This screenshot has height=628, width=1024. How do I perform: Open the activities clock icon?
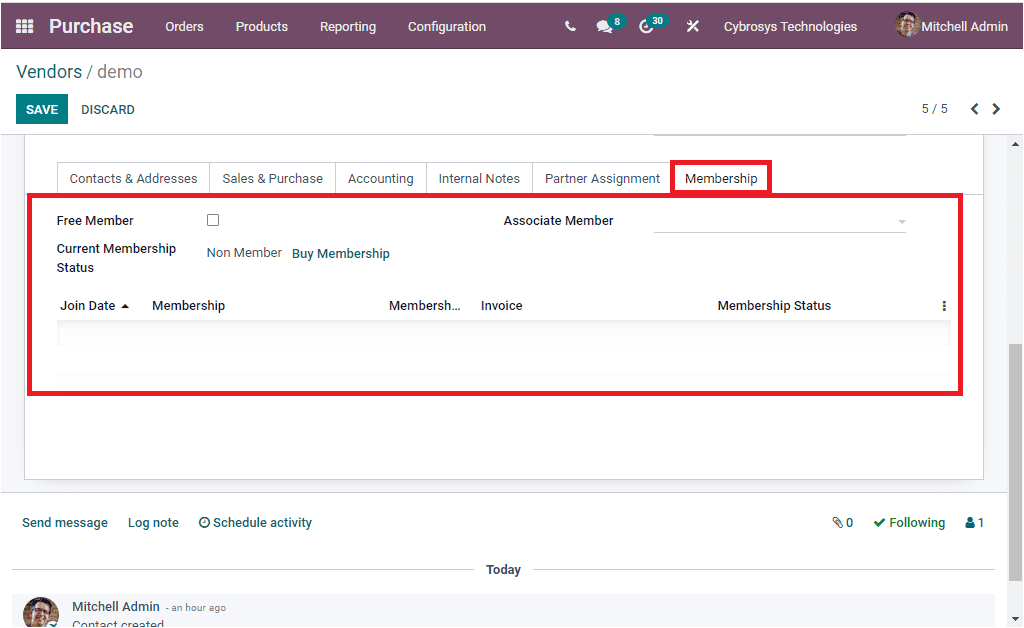pyautogui.click(x=646, y=26)
